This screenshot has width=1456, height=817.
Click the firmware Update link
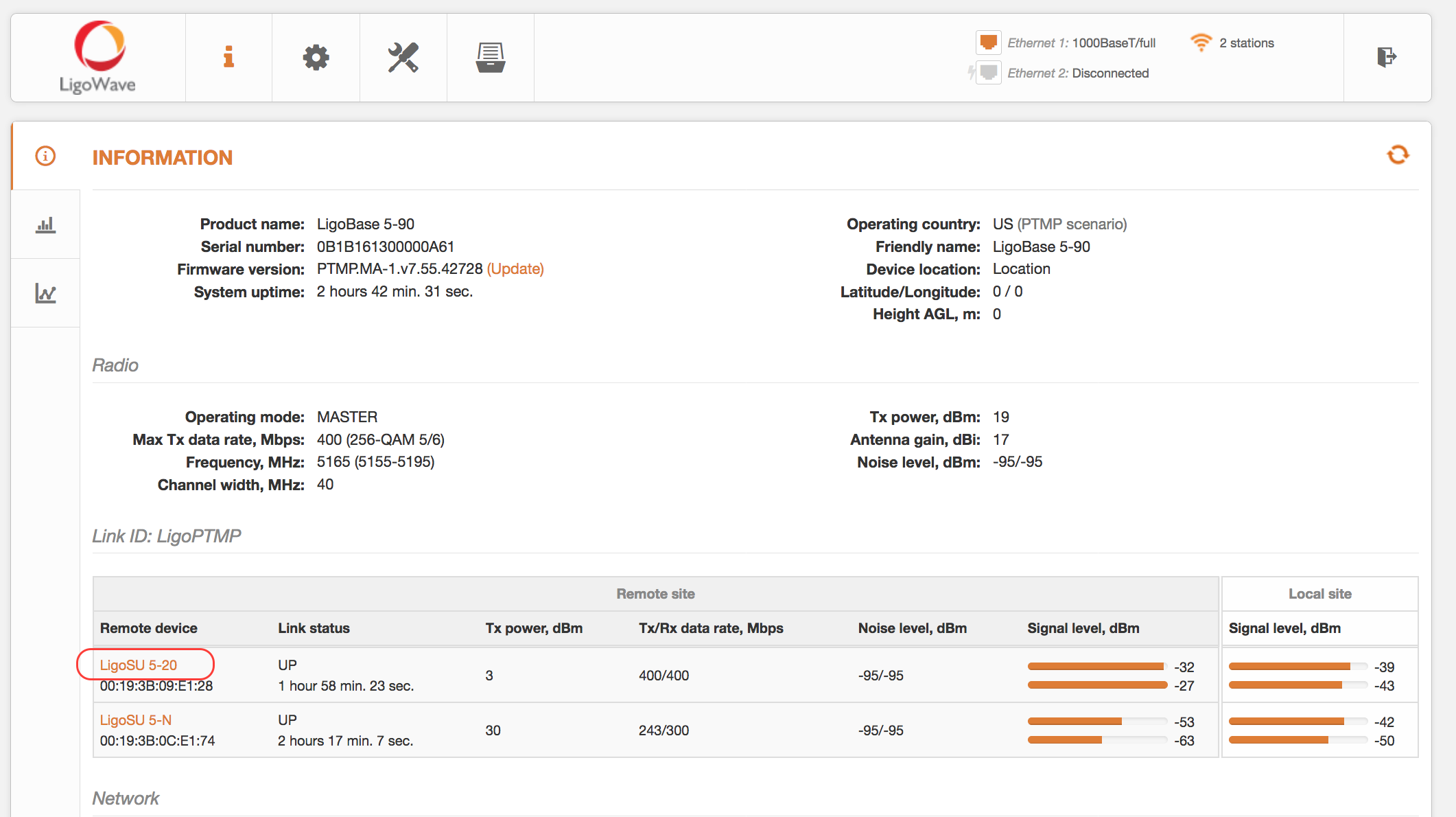point(515,269)
